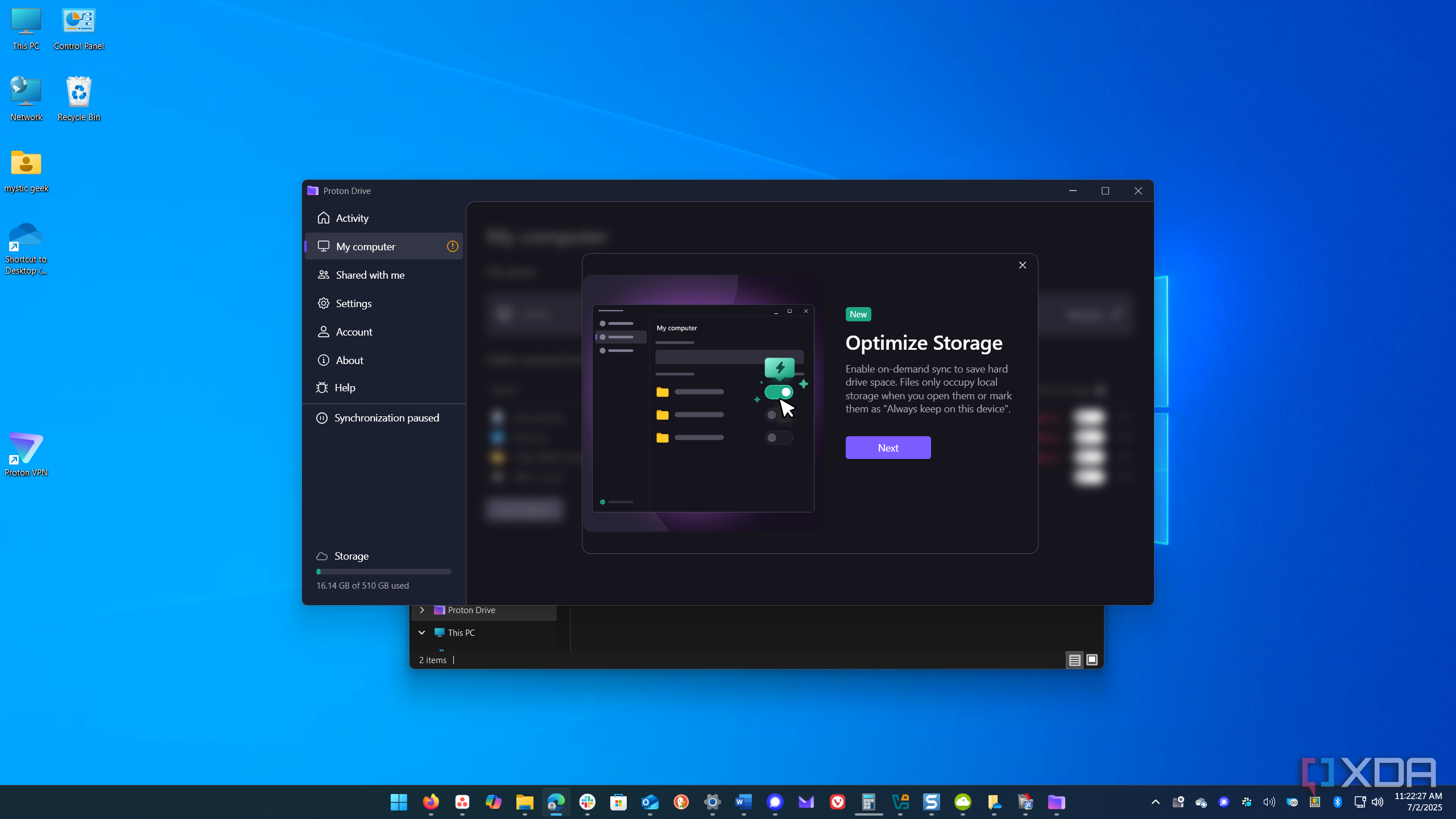Screen dimensions: 1456x819
Task: Click the '2 items' status text
Action: 433,660
